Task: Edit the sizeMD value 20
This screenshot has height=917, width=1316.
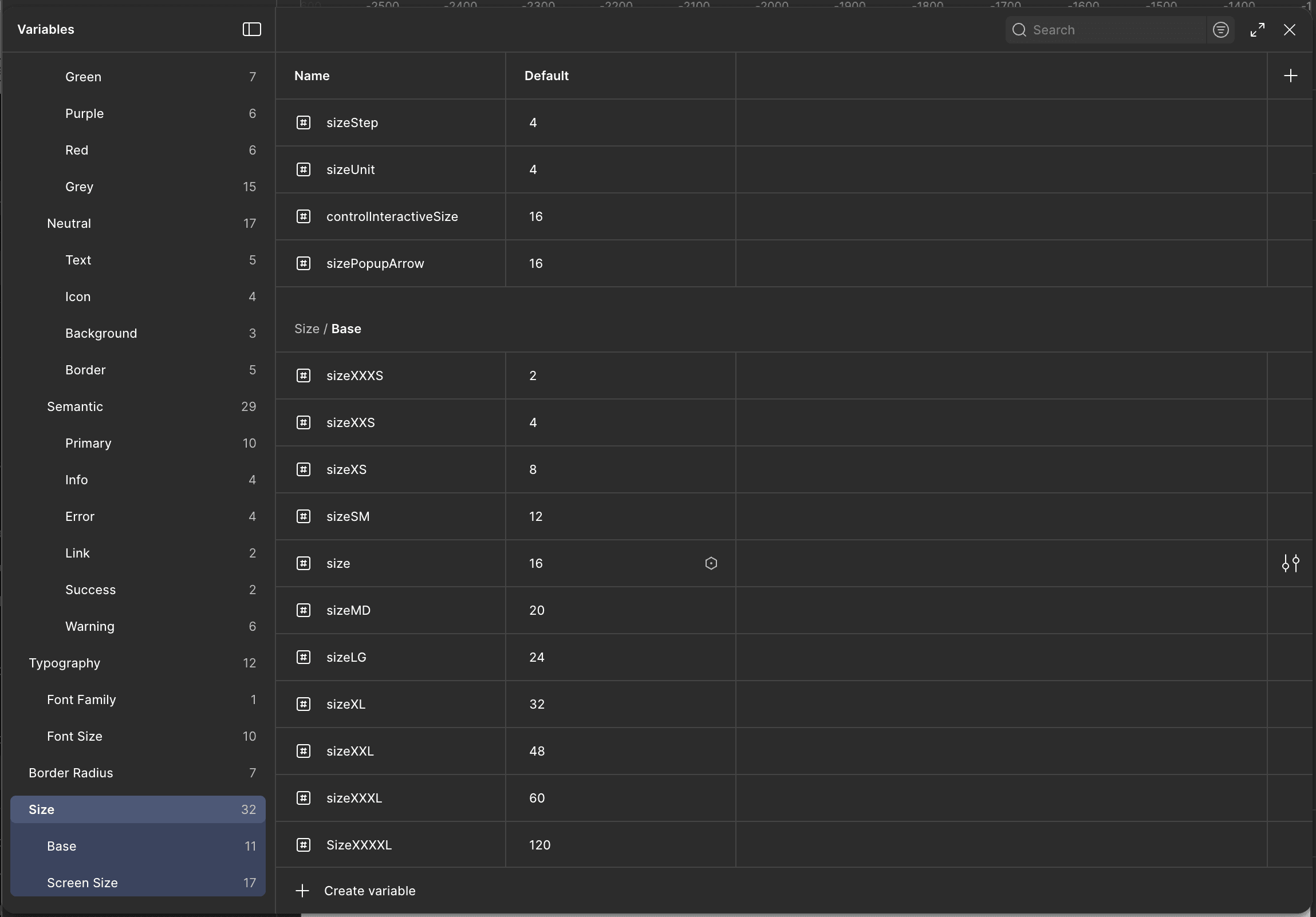Action: click(537, 611)
